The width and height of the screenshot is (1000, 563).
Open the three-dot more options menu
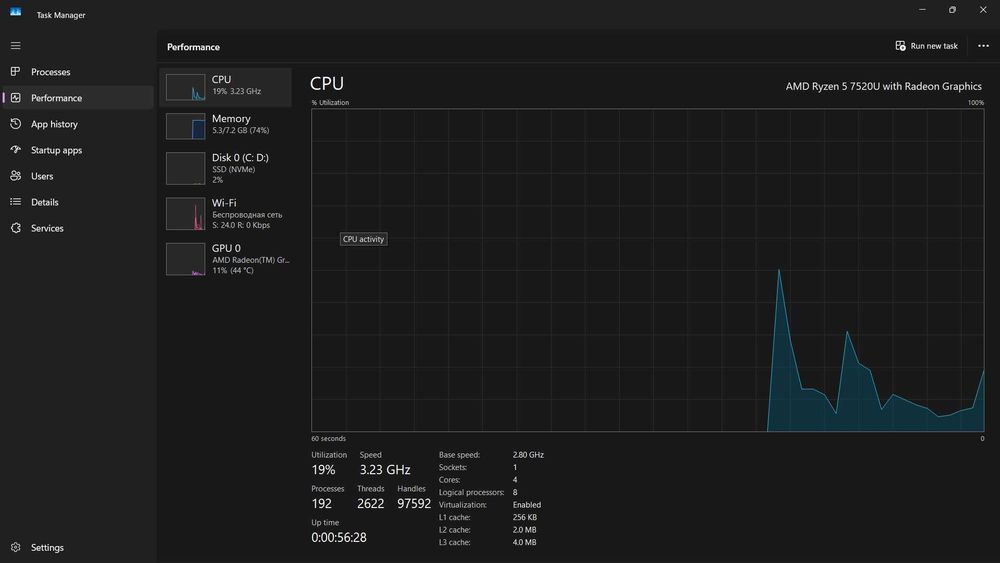click(983, 46)
